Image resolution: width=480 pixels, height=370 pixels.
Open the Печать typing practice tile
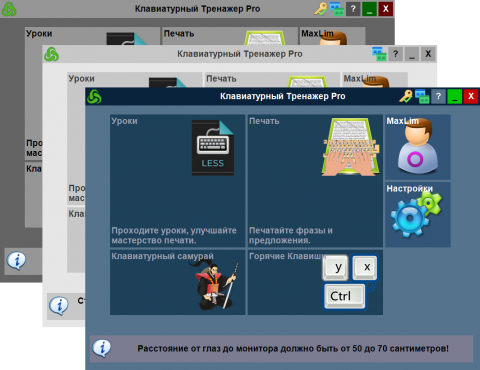(x=315, y=181)
